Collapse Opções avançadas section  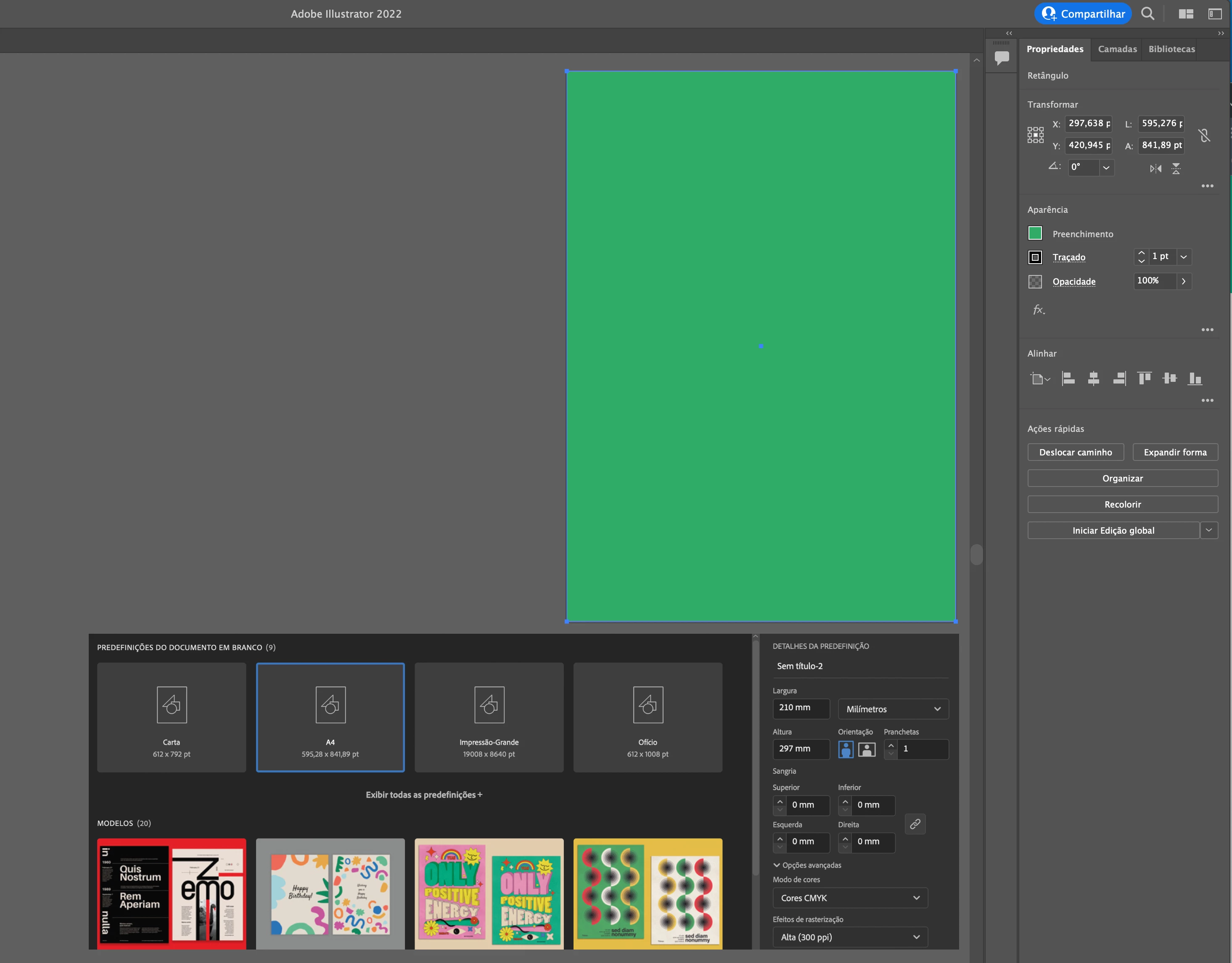coord(807,865)
